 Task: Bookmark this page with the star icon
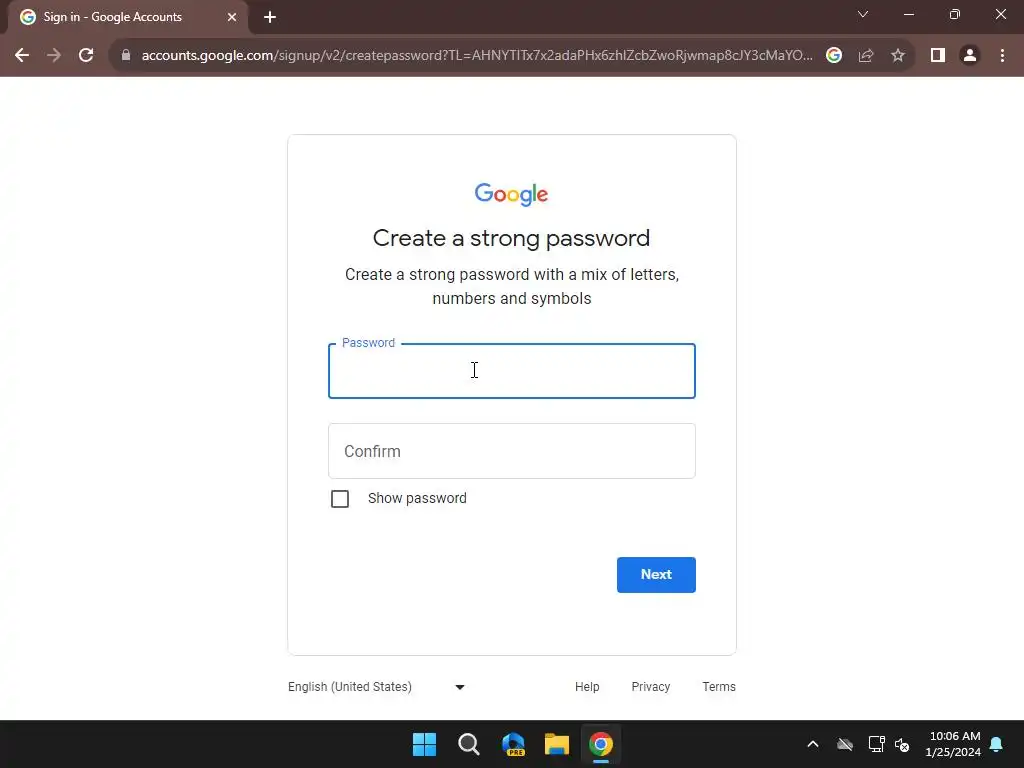898,56
